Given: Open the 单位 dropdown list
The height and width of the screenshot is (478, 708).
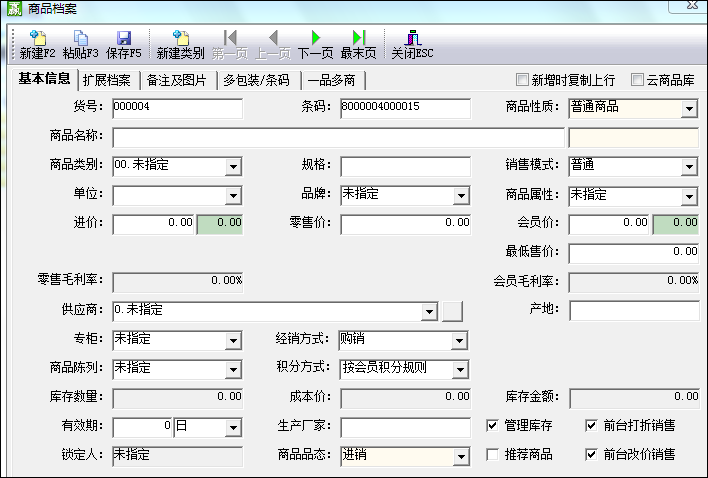Looking at the screenshot, I should tap(233, 196).
